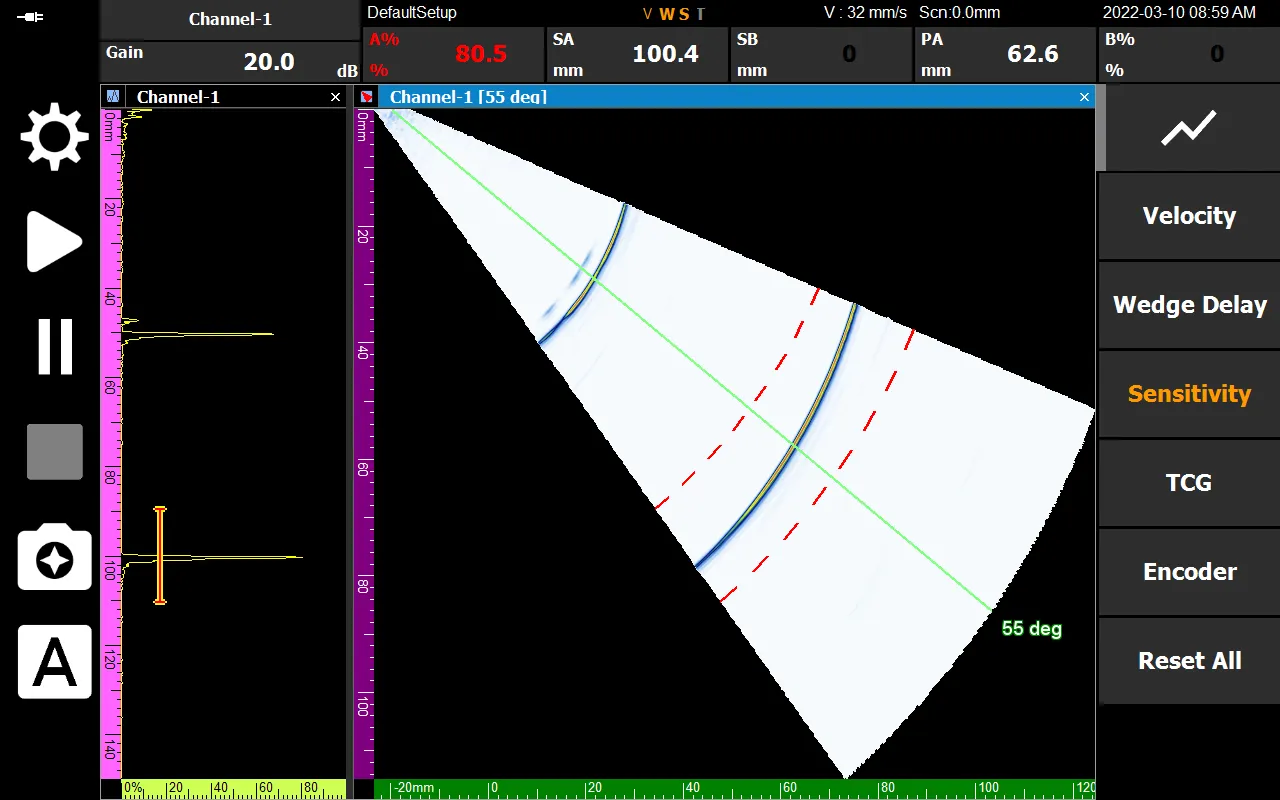Click Reset All button
The height and width of the screenshot is (800, 1280).
[1189, 661]
